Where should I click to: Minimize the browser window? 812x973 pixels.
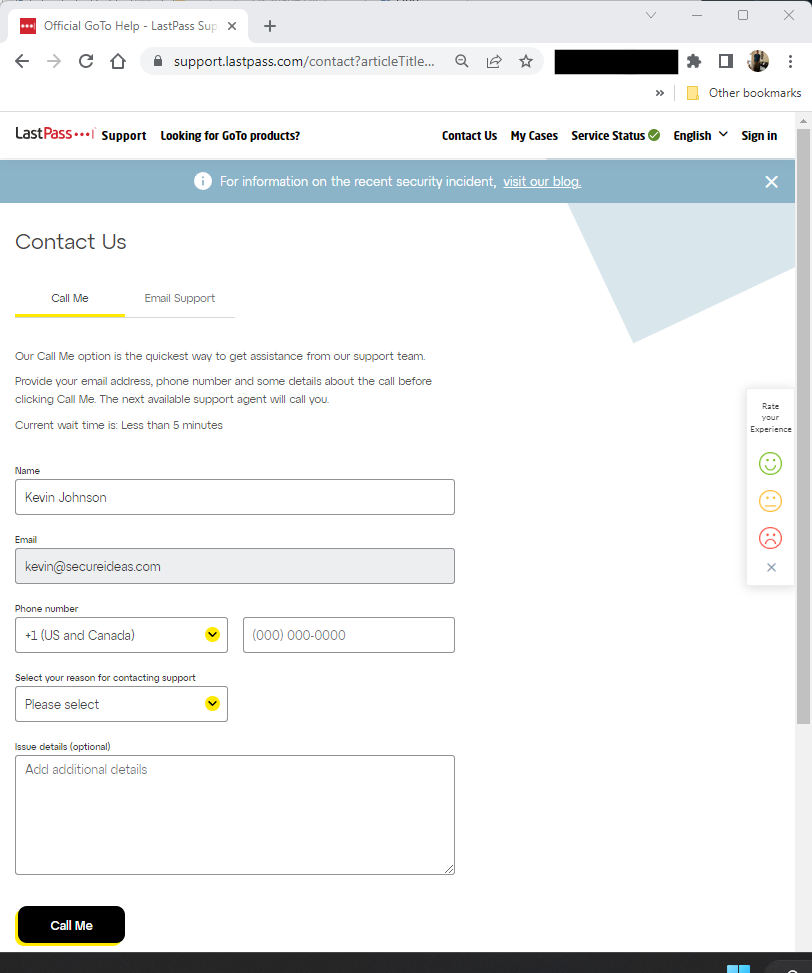click(697, 16)
